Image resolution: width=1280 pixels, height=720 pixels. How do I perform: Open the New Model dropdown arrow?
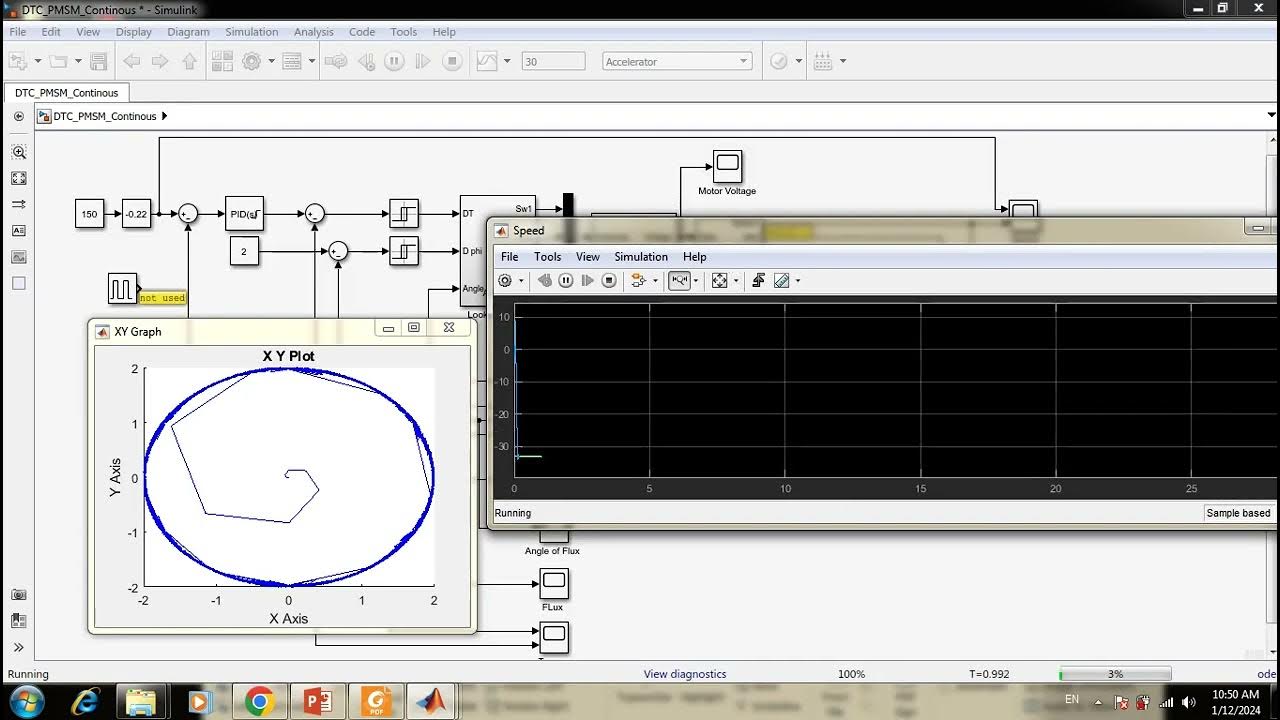[38, 61]
